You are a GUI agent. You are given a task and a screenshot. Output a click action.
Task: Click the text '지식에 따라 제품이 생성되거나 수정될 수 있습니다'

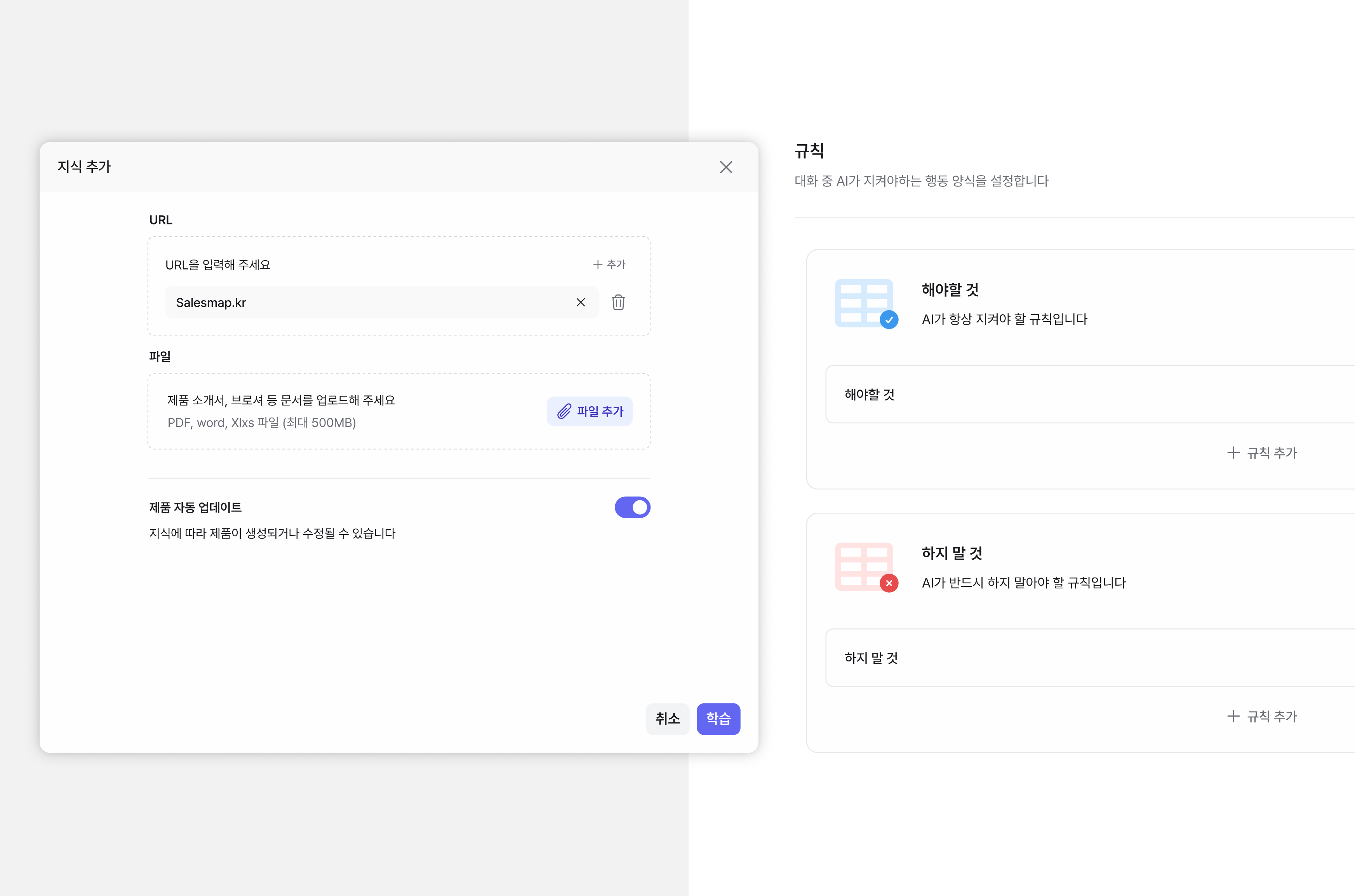[x=273, y=533]
